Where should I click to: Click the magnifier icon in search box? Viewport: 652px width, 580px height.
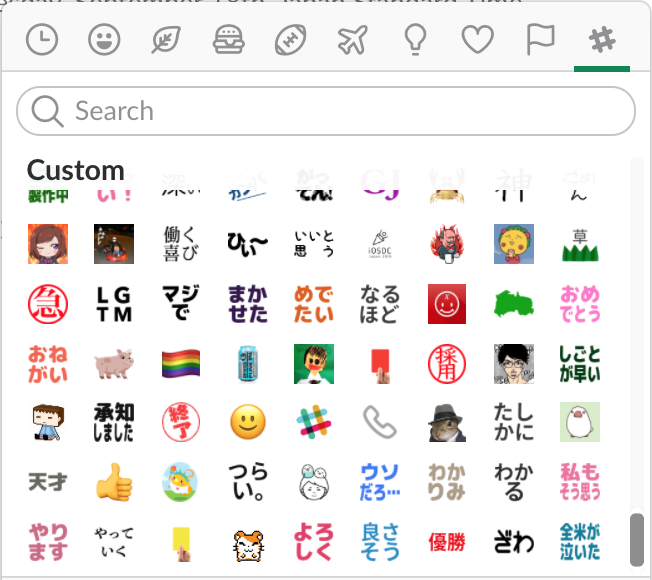[x=47, y=111]
